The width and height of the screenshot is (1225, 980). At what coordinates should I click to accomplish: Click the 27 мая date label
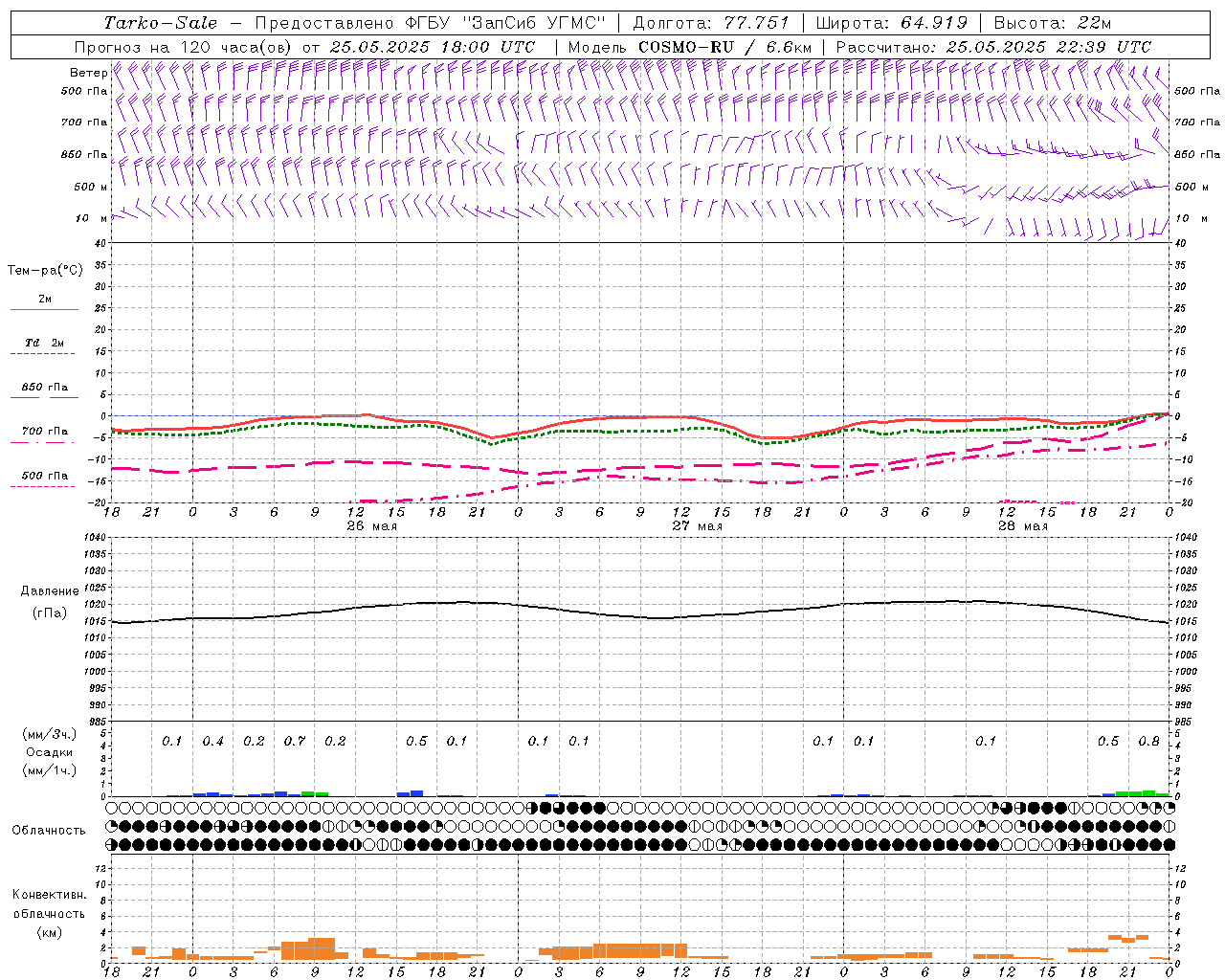[x=697, y=526]
